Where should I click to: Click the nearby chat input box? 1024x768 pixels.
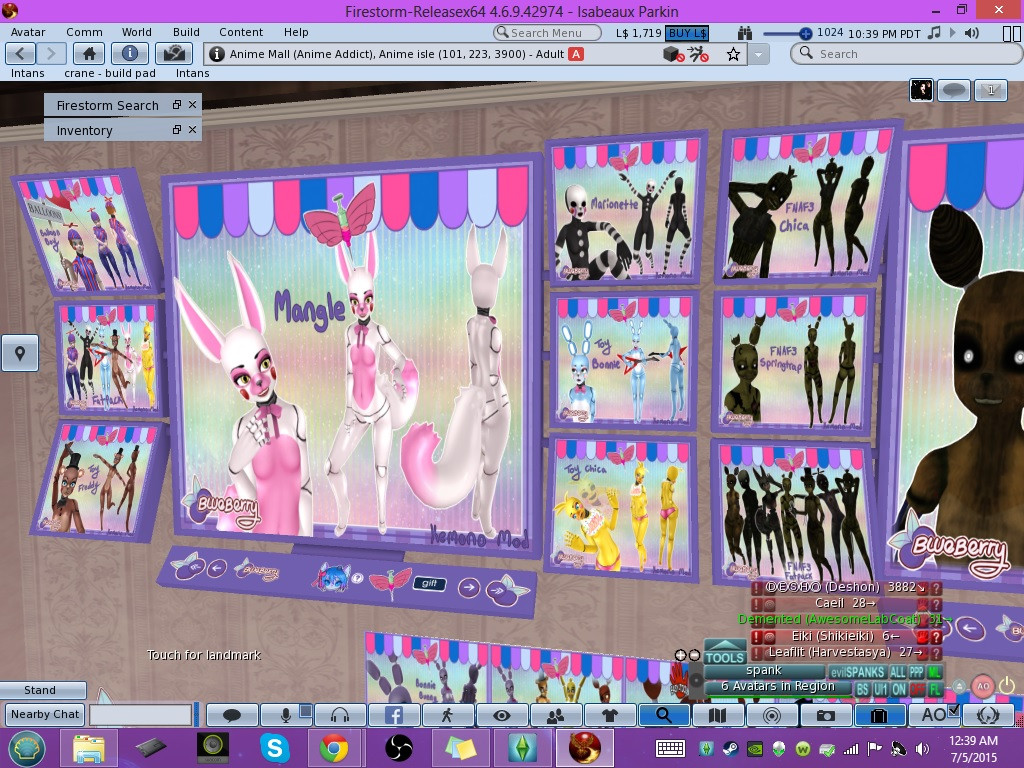tap(140, 714)
